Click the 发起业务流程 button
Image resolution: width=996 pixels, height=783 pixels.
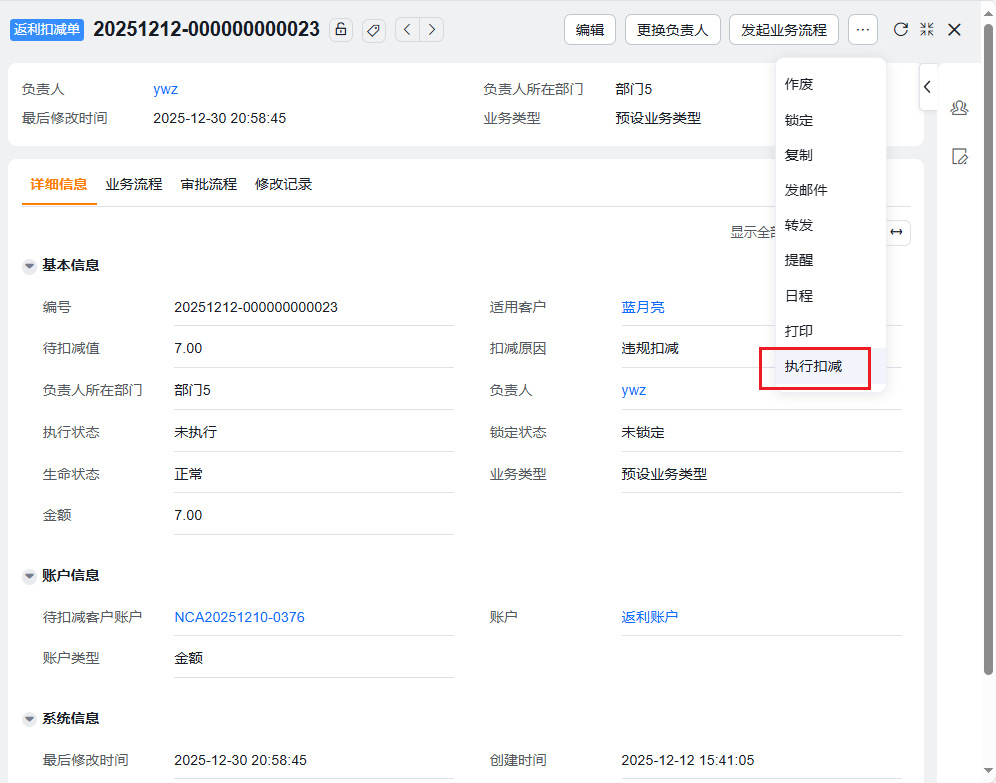(x=784, y=30)
